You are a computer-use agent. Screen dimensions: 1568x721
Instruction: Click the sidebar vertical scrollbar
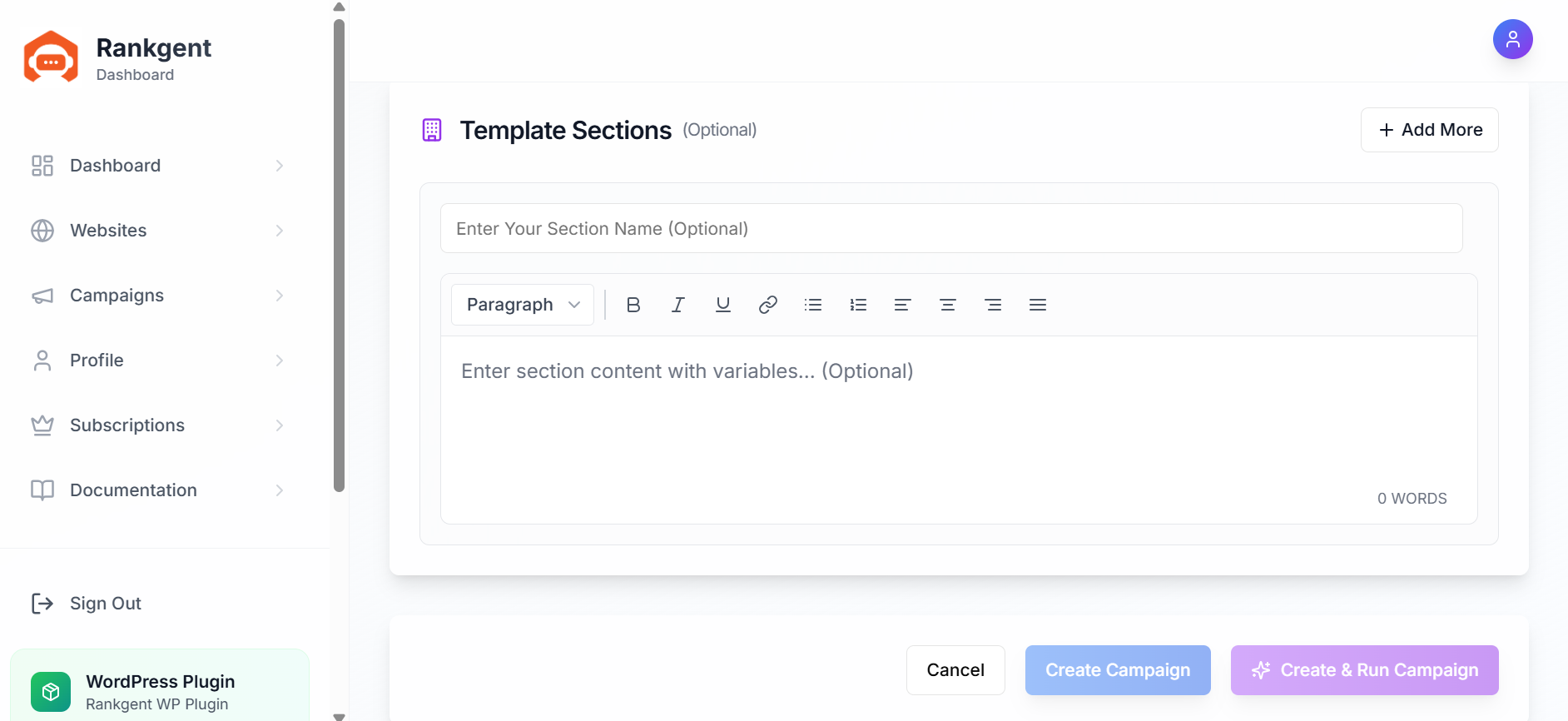(x=339, y=255)
